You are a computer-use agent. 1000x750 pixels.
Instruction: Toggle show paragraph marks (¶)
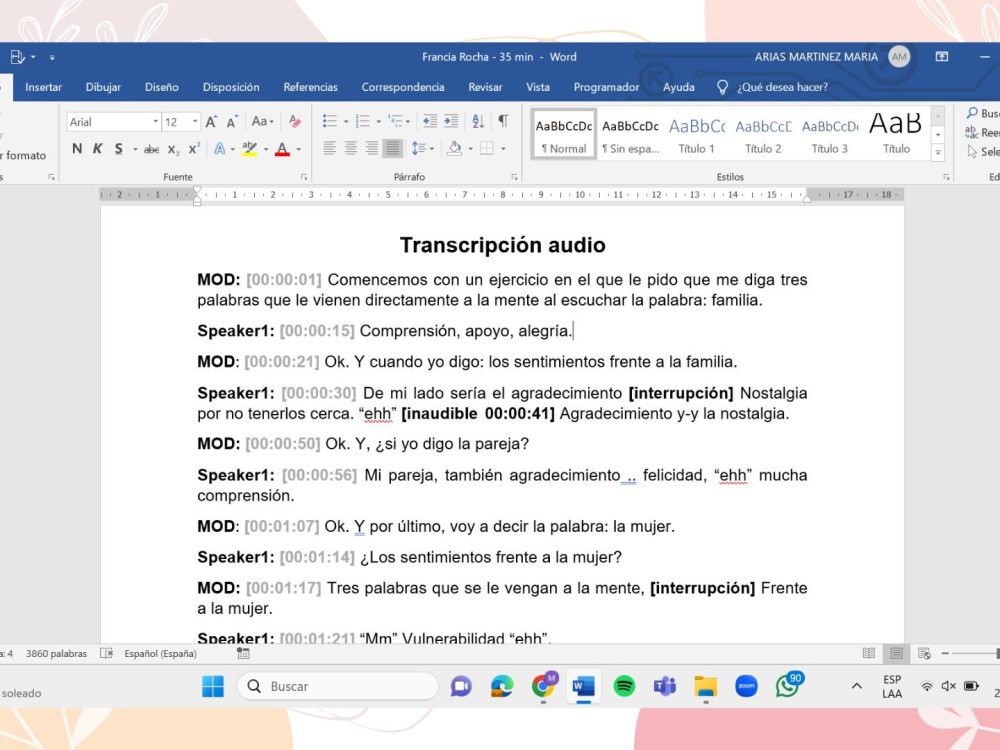point(503,121)
